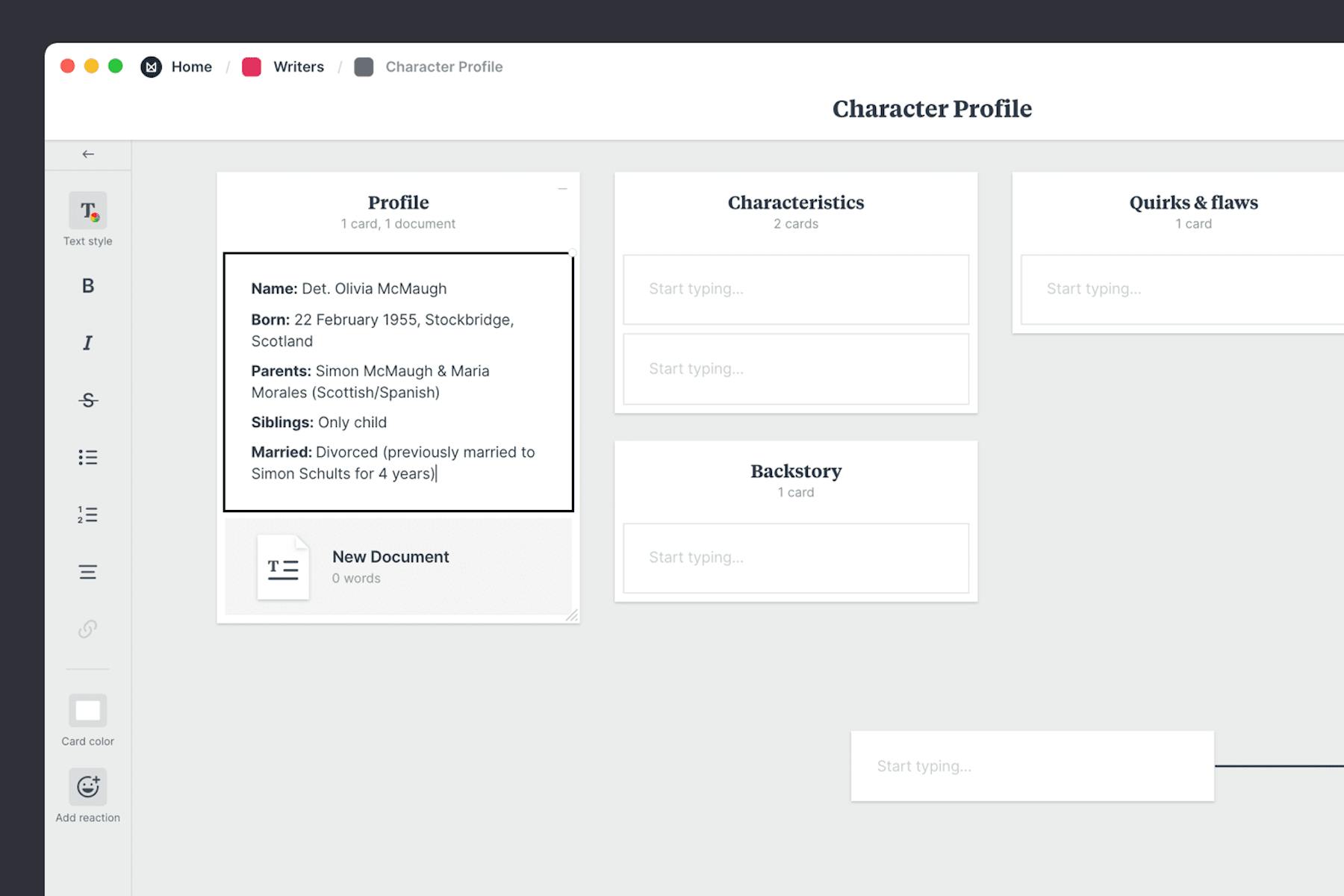Image resolution: width=1344 pixels, height=896 pixels.
Task: Select the line-spacing icon below numbered list
Action: (x=87, y=571)
